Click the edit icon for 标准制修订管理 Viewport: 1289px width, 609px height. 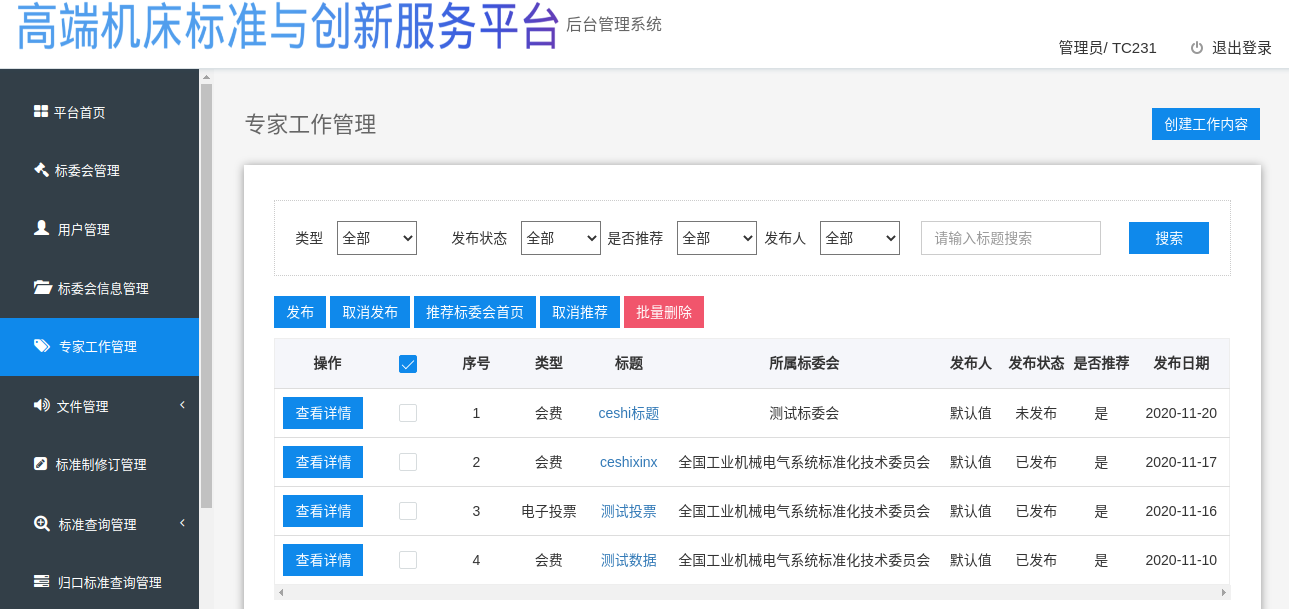coord(41,464)
